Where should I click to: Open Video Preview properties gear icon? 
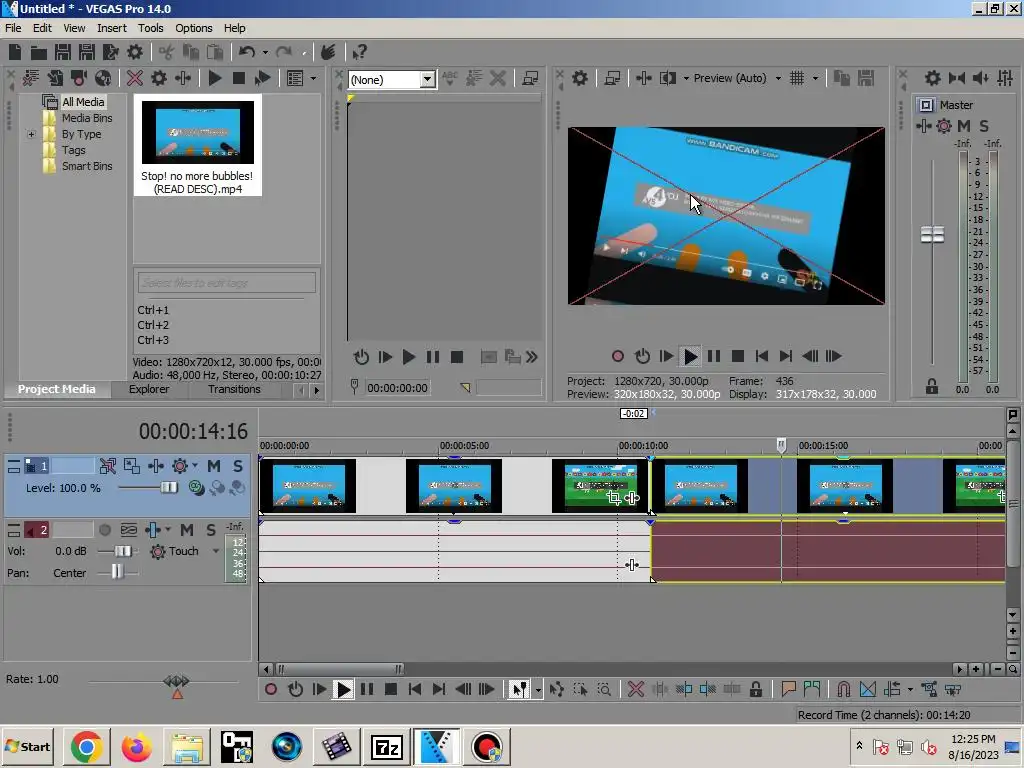(580, 78)
